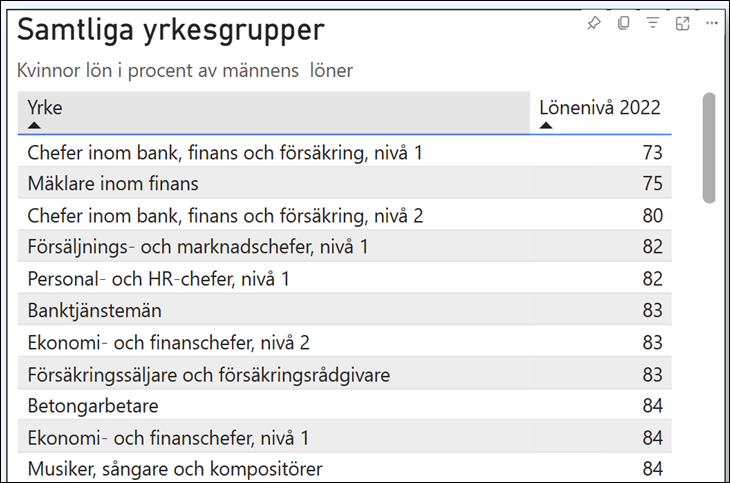Click Personal- och HR-chefer, nivå 1

coord(158,279)
